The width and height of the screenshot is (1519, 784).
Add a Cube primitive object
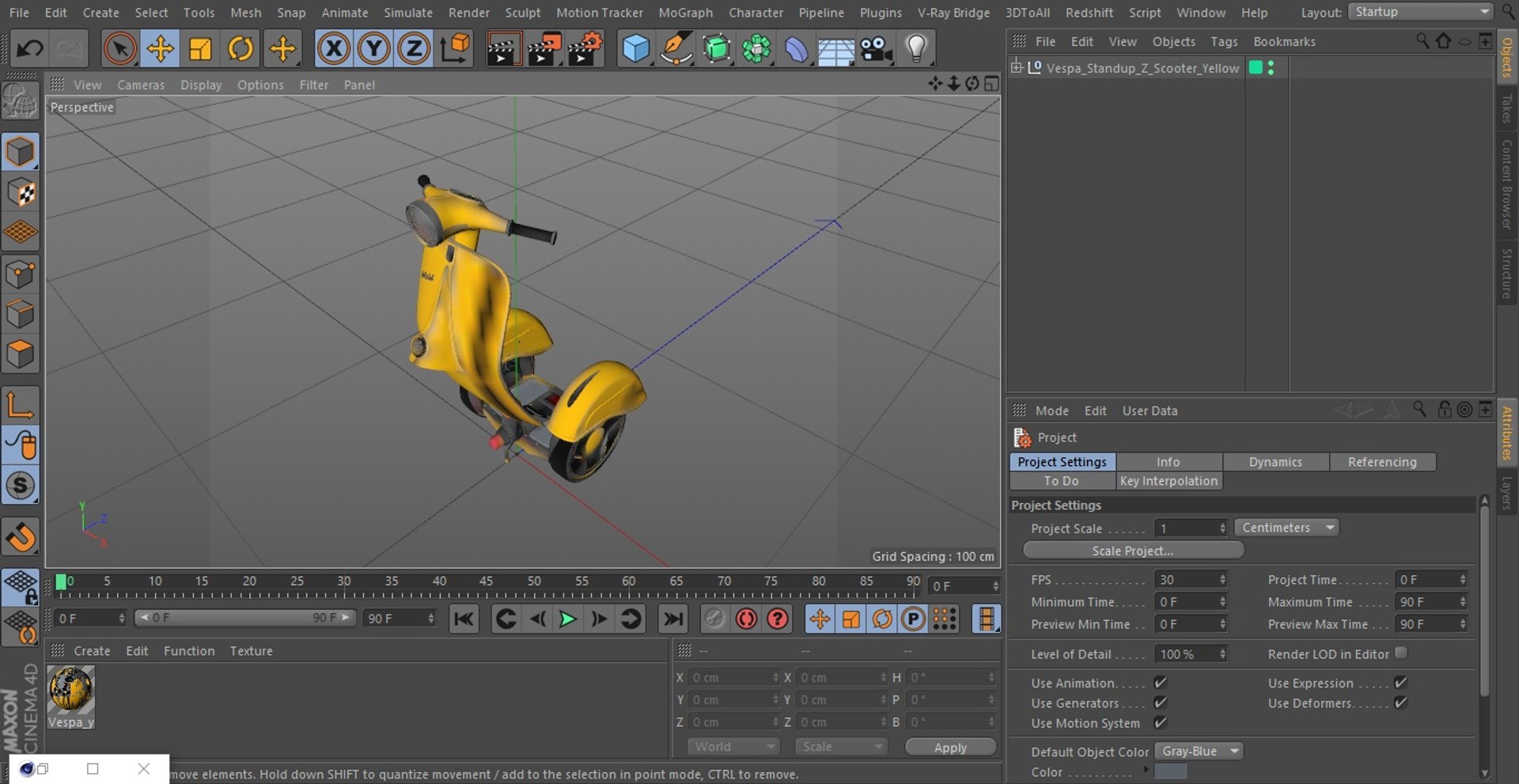[x=635, y=49]
